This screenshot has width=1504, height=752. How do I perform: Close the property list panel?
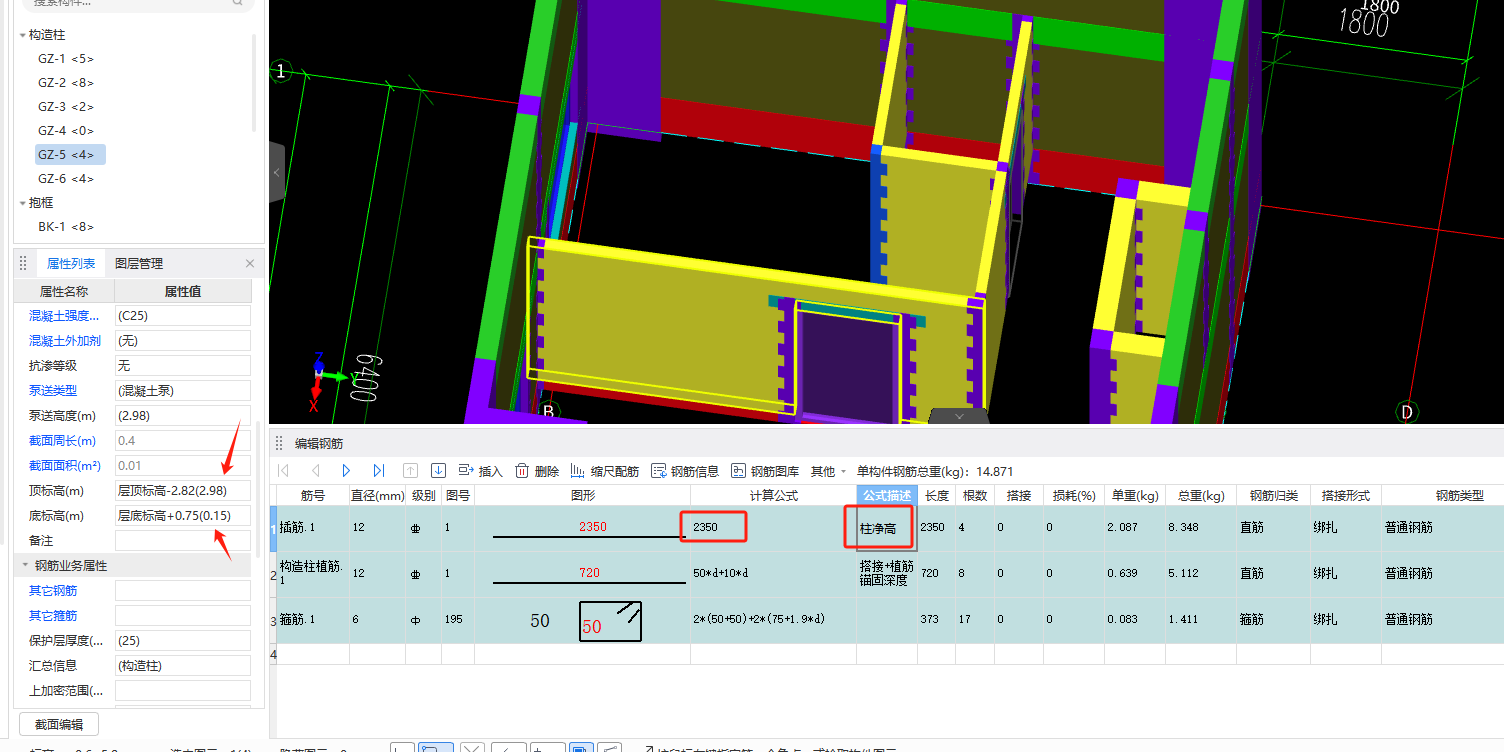[250, 264]
